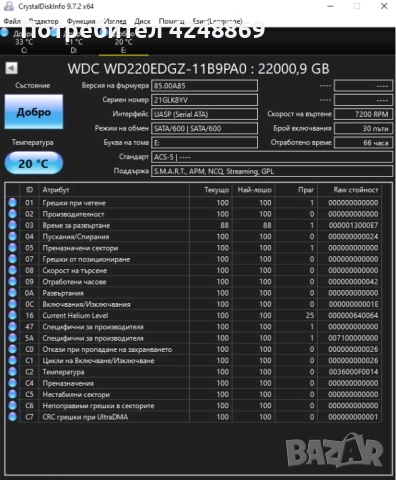
Task: Select the Време за развъртане attribute text
Action: [76, 225]
